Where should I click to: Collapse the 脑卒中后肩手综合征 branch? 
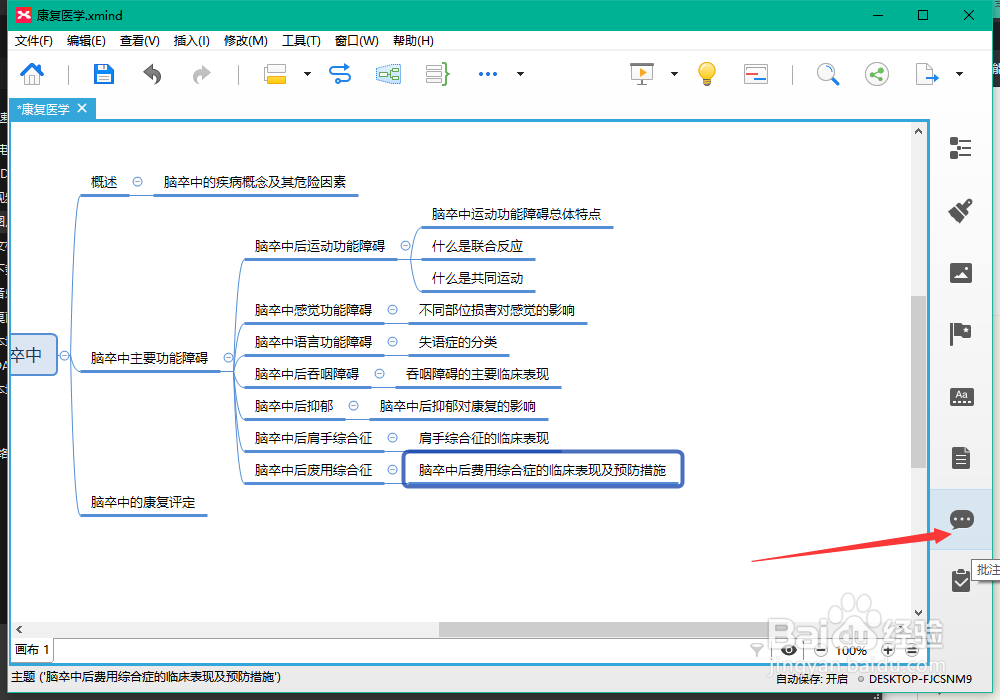tap(393, 437)
